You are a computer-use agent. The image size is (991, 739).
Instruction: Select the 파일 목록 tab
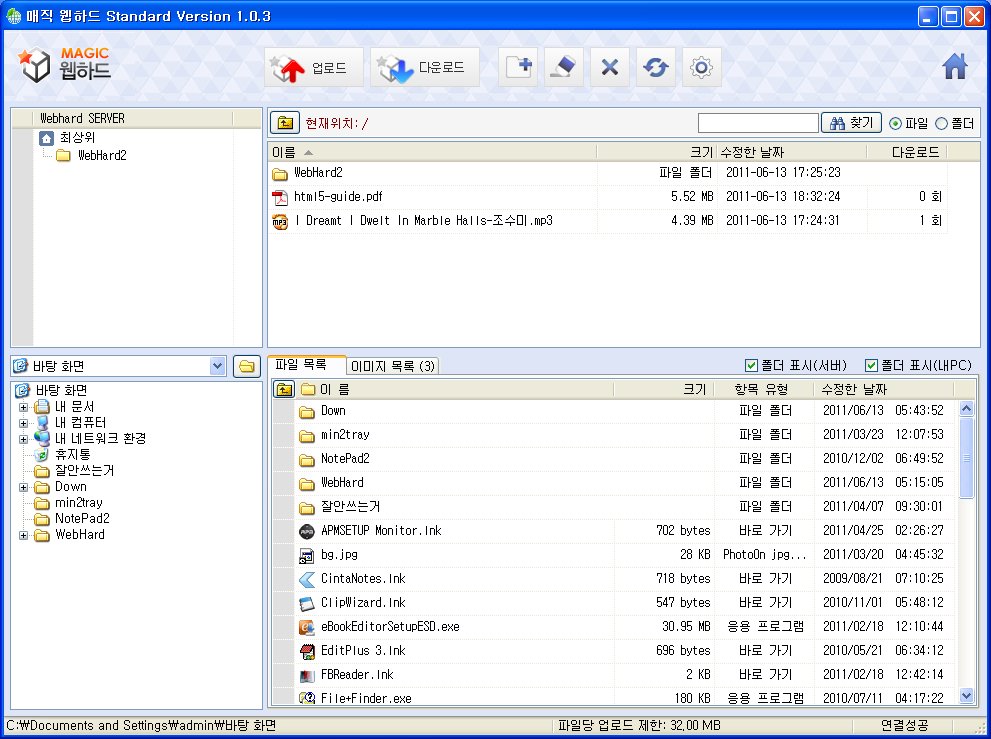(x=307, y=365)
